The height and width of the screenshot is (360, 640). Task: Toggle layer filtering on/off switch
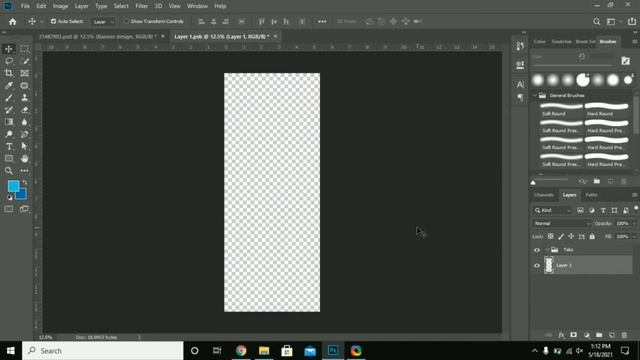click(x=636, y=209)
